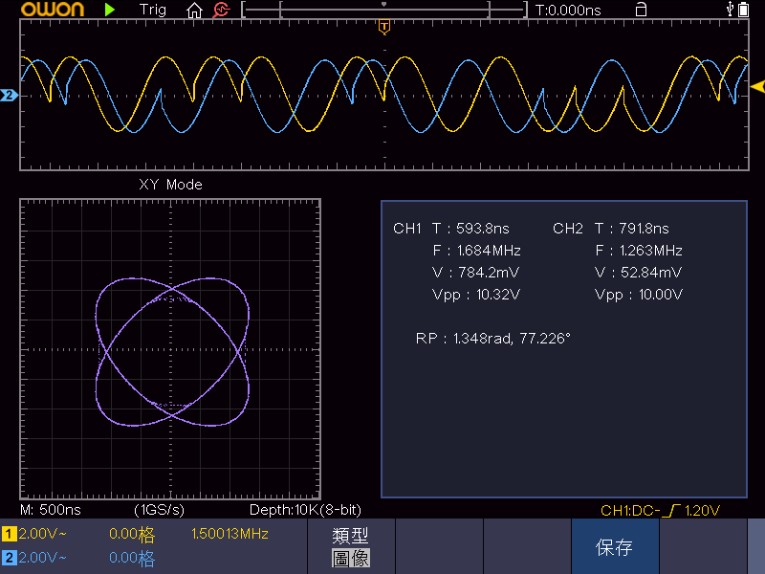
Task: Click the purple Lissajous figure in the XY plot
Action: (x=172, y=352)
